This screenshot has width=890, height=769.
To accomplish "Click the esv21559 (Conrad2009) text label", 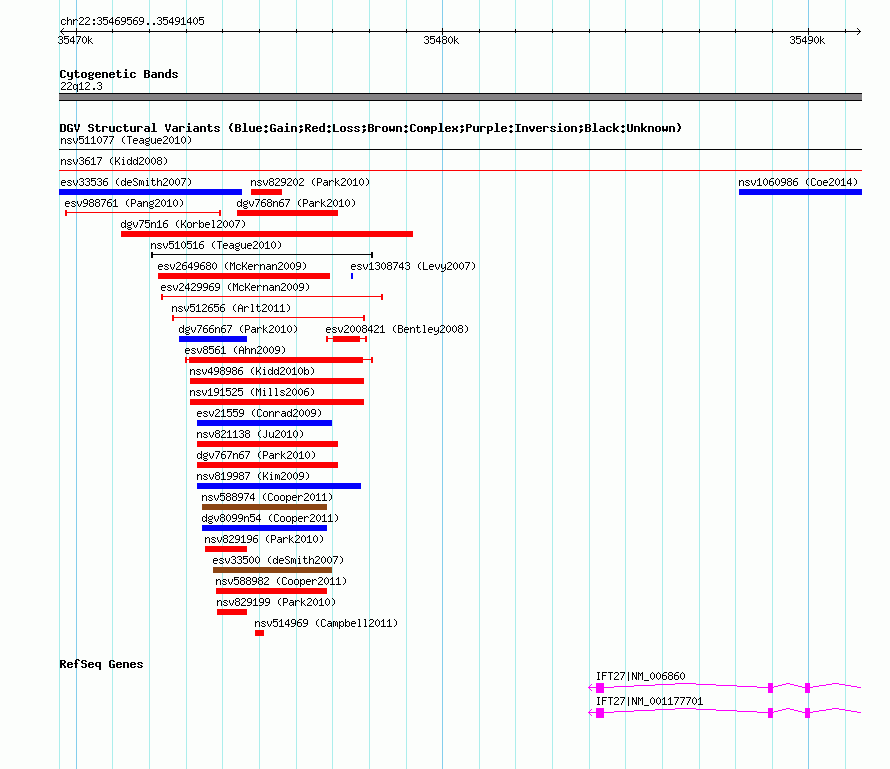I will click(259, 413).
